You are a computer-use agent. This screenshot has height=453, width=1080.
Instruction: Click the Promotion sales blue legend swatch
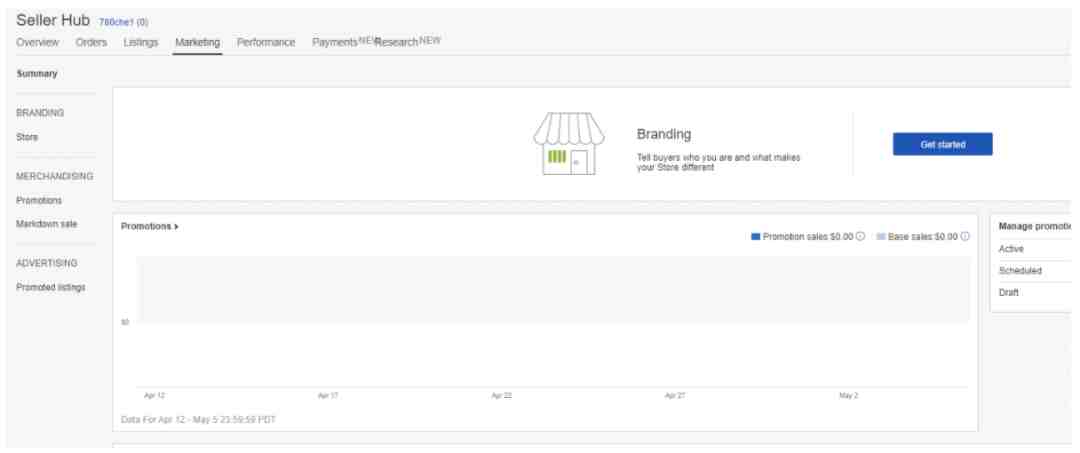pos(755,237)
